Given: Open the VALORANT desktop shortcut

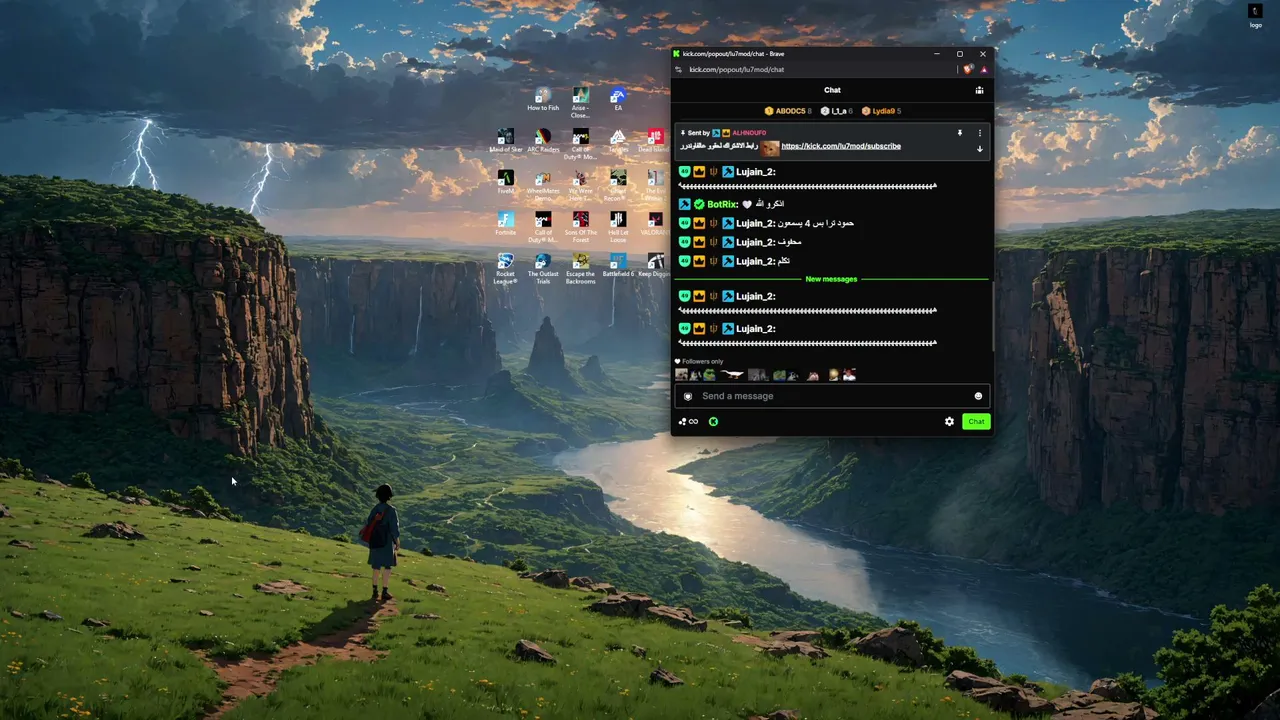Looking at the screenshot, I should (x=655, y=223).
